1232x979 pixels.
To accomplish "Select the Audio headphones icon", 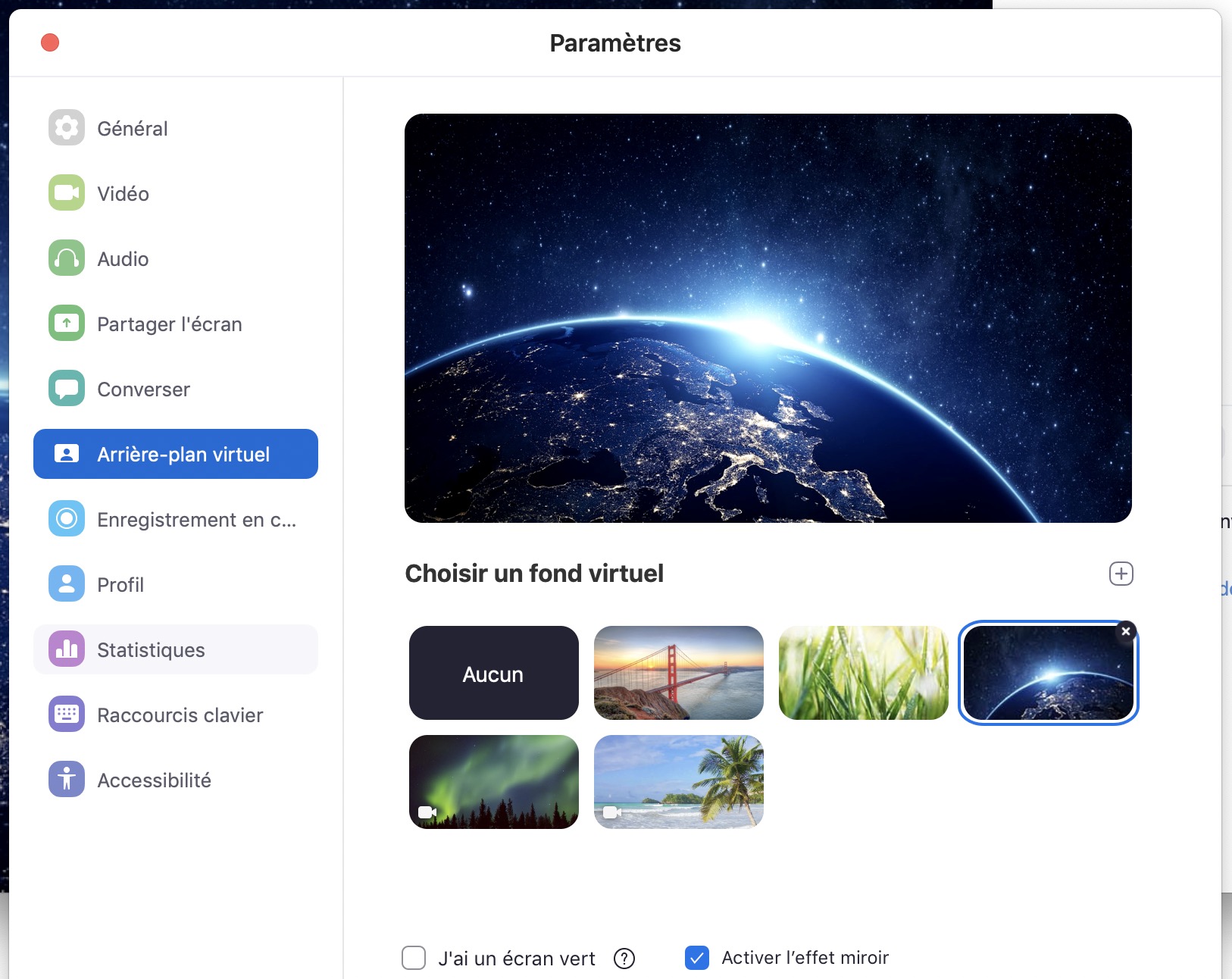I will 67,258.
